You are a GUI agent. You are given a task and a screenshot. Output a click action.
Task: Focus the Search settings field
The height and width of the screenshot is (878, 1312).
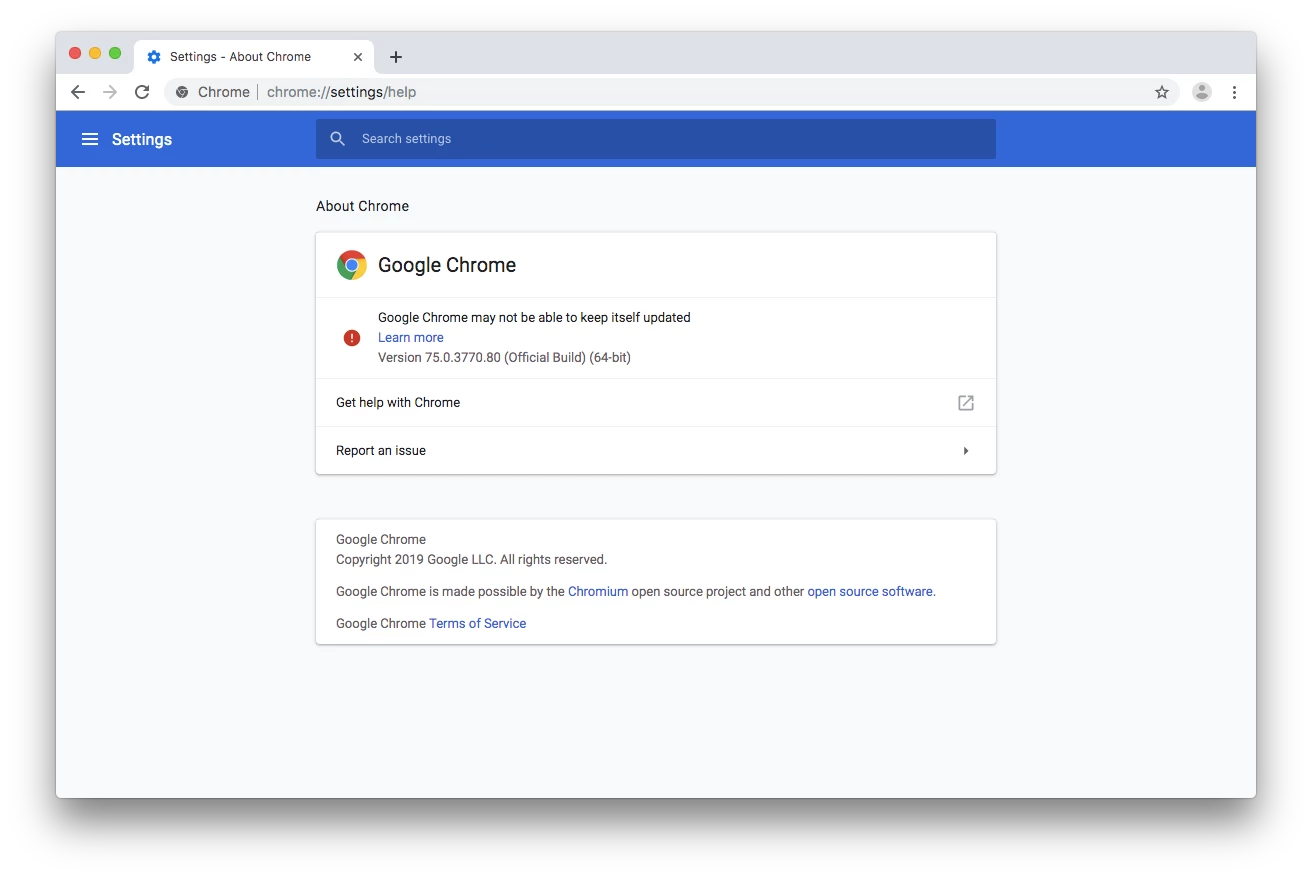point(656,139)
